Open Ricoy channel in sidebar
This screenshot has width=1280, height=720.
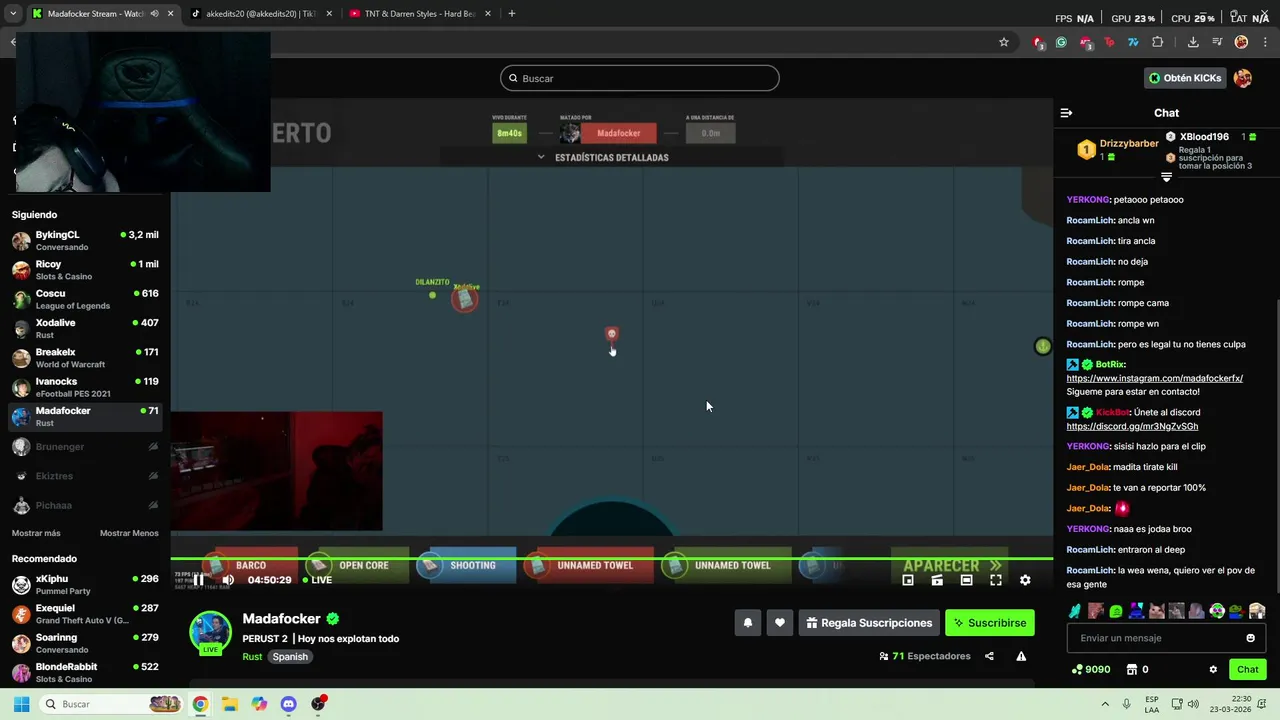[x=85, y=270]
